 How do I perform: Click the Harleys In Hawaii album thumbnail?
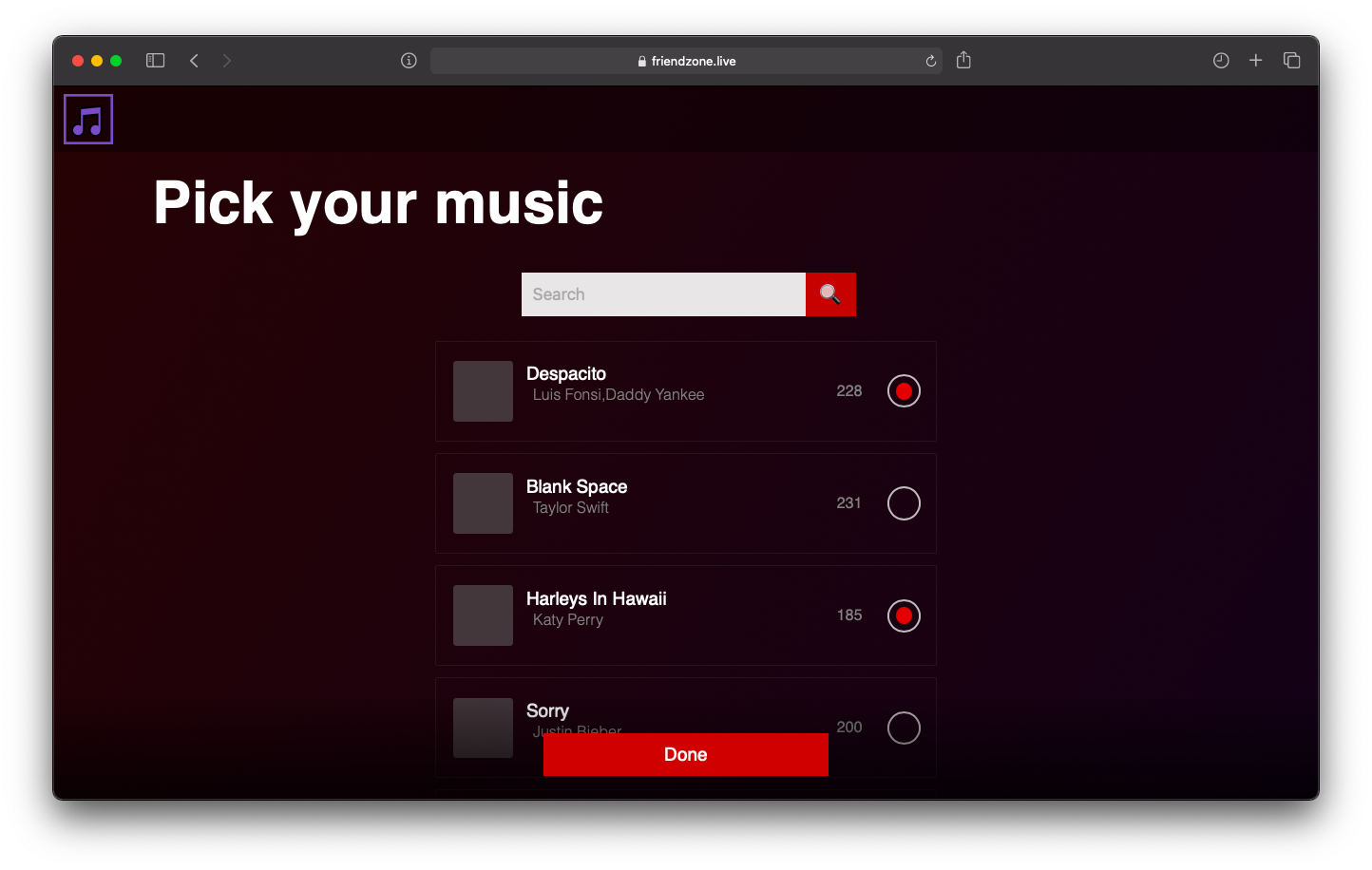(483, 615)
